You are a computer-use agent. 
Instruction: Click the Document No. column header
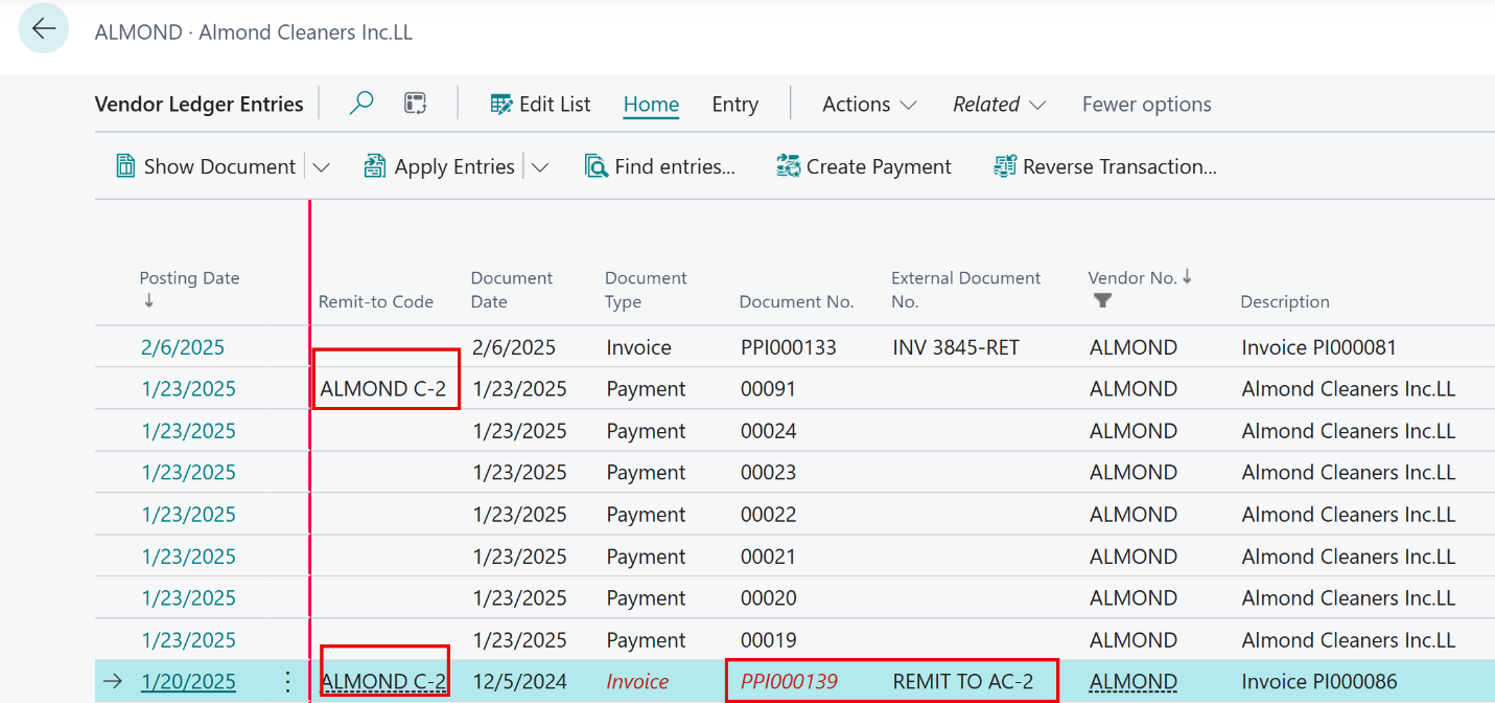click(x=796, y=301)
